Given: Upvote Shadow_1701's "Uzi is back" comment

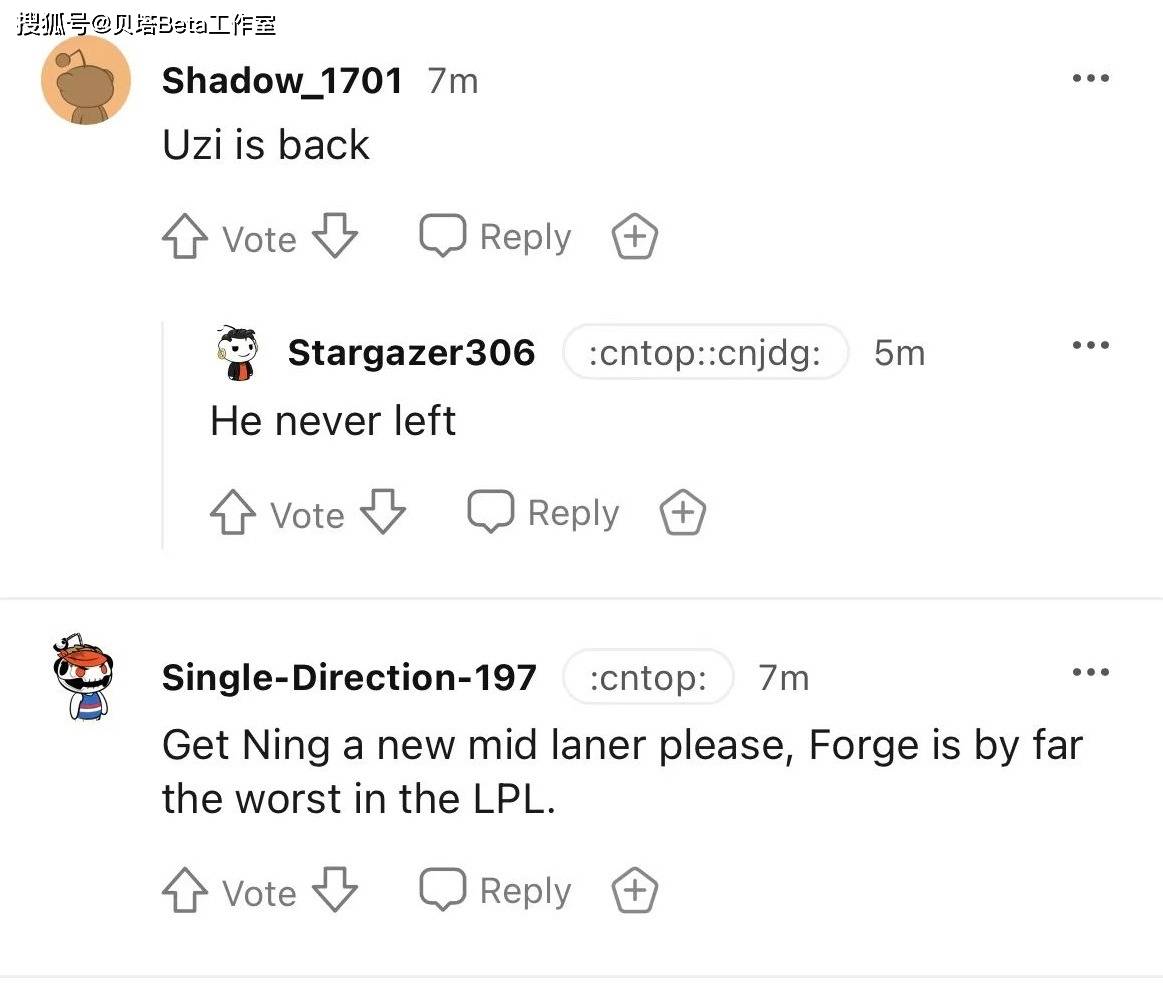Looking at the screenshot, I should click(185, 237).
